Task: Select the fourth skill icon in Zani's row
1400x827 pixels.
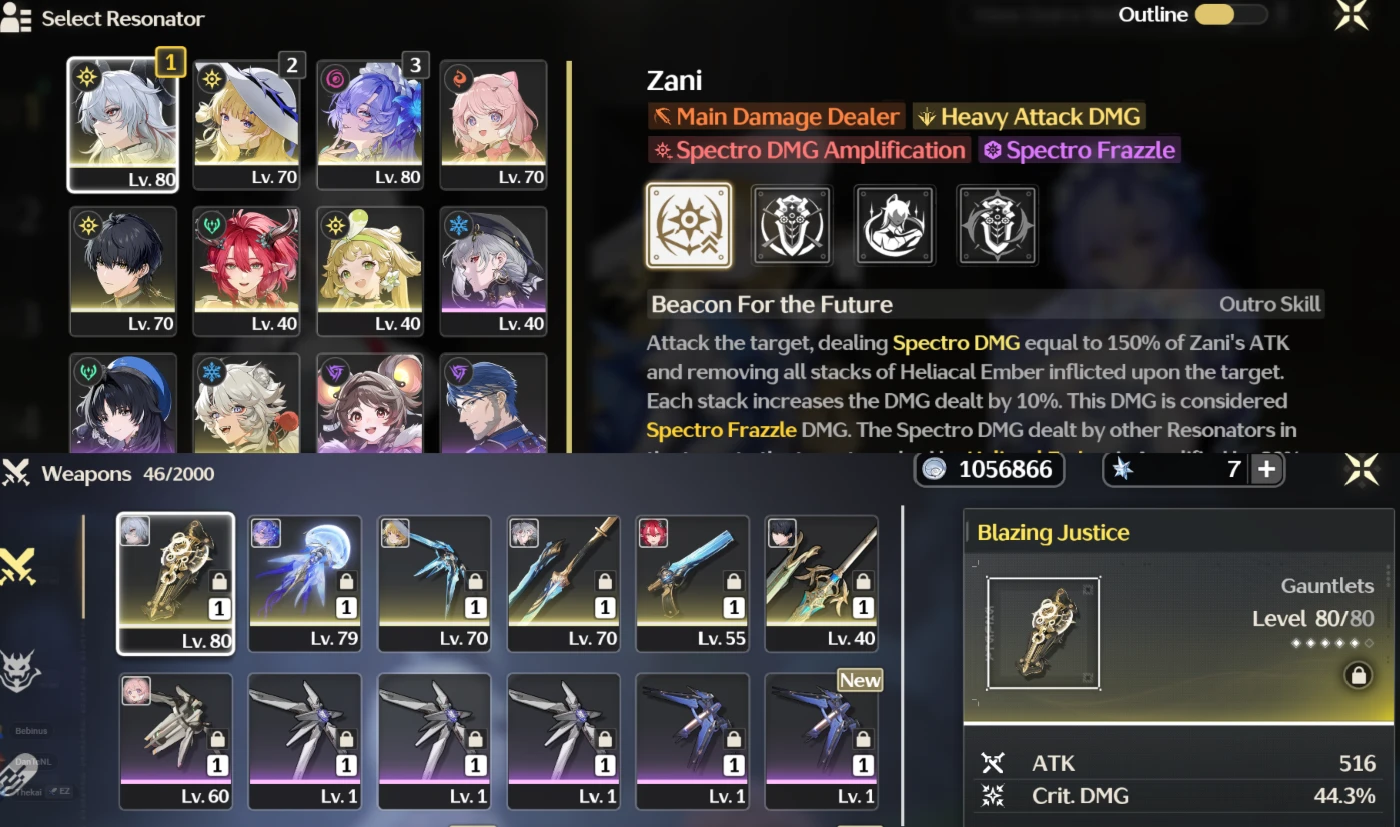Action: pyautogui.click(x=997, y=225)
